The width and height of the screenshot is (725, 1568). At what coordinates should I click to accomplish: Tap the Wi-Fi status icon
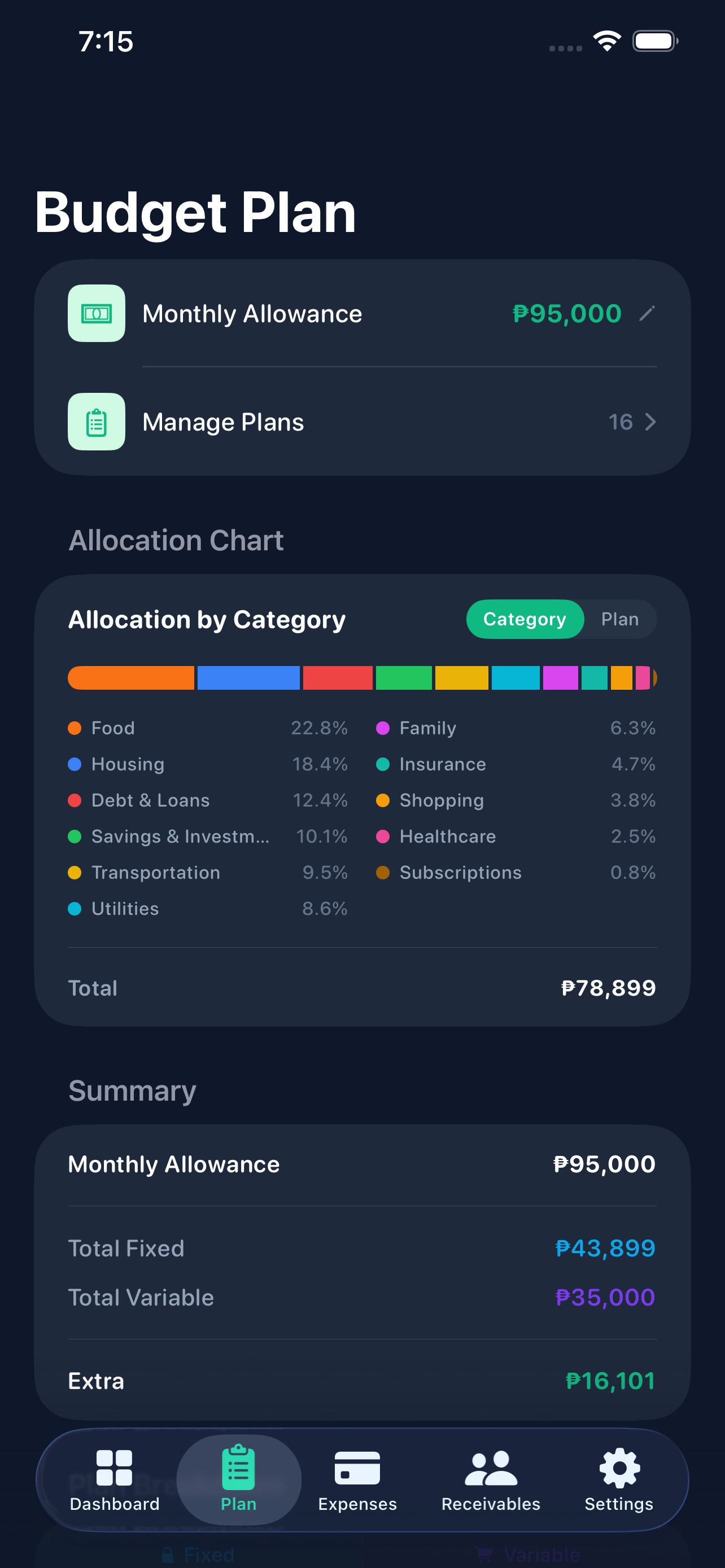point(607,41)
